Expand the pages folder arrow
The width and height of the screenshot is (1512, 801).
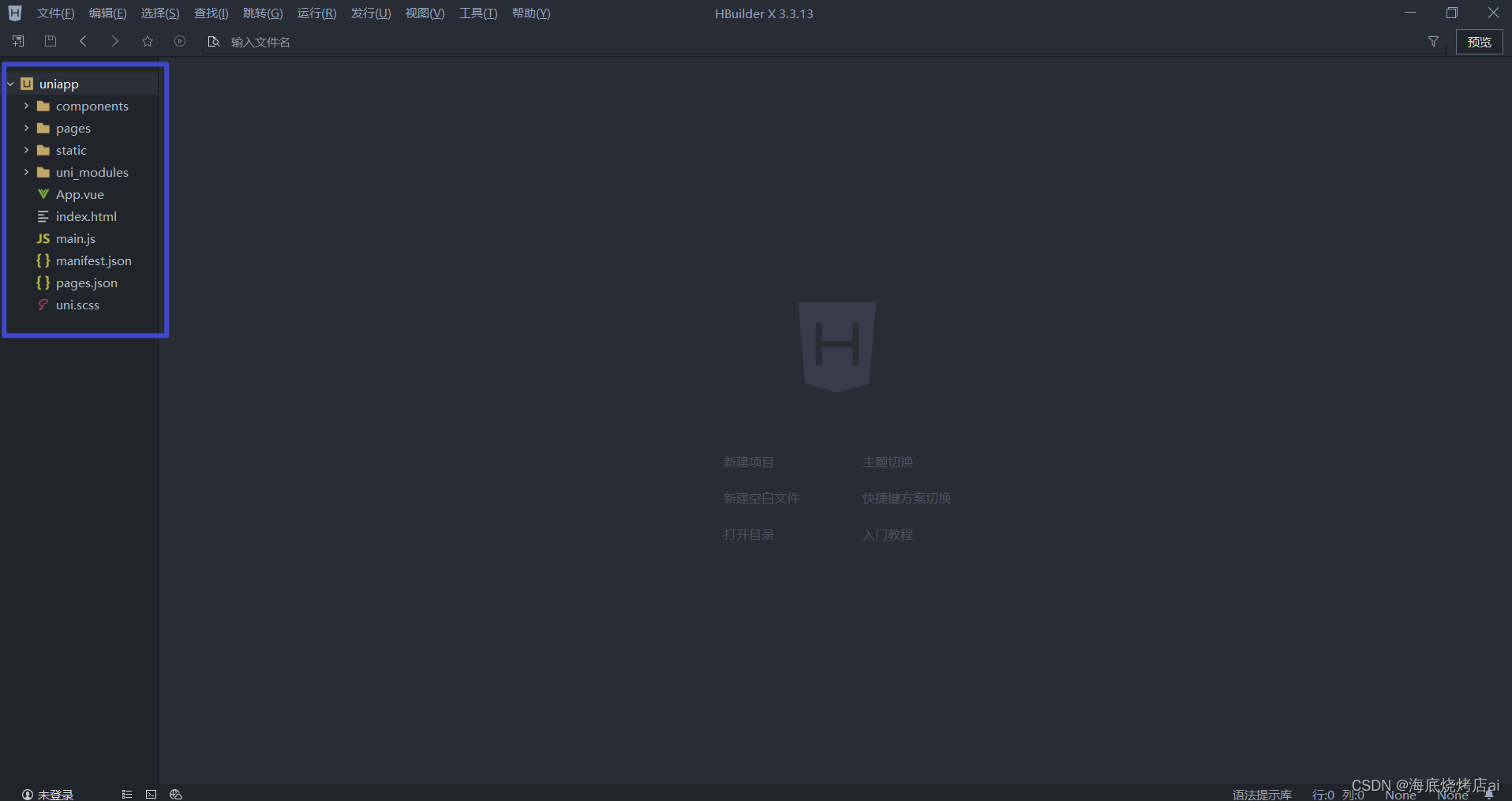(x=26, y=128)
